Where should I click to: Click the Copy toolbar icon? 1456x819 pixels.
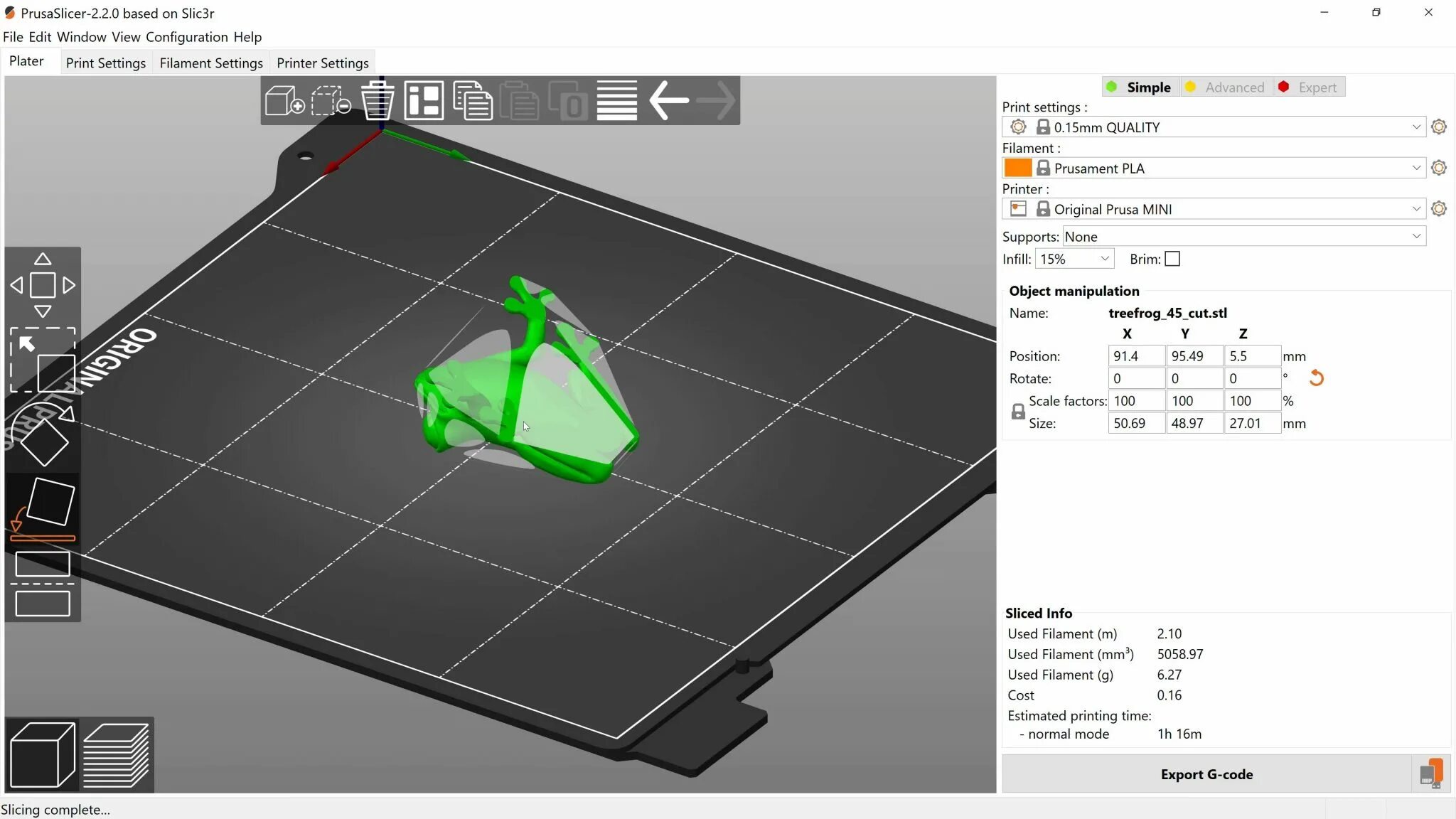pyautogui.click(x=472, y=100)
